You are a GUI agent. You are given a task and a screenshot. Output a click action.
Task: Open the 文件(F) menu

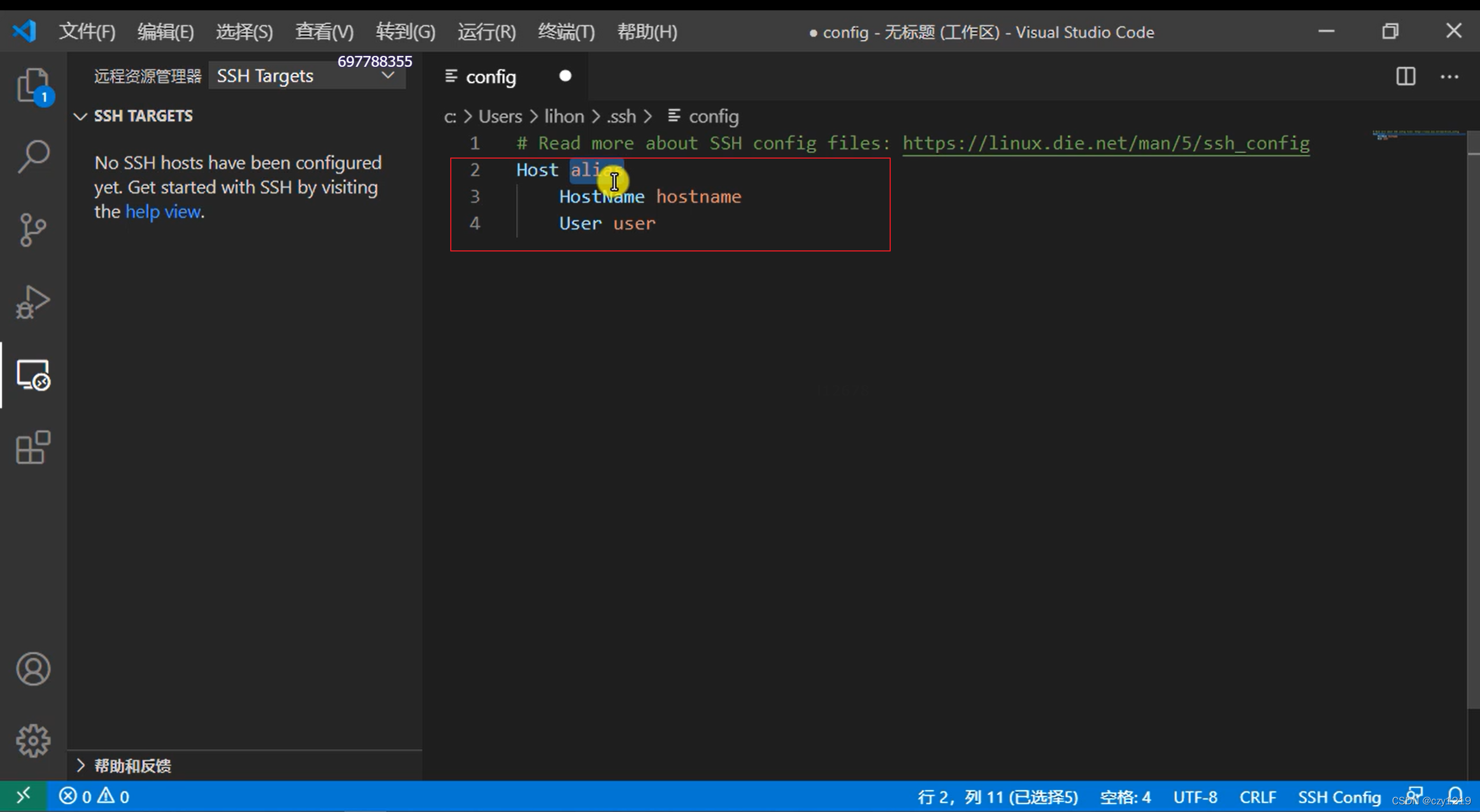pos(87,32)
